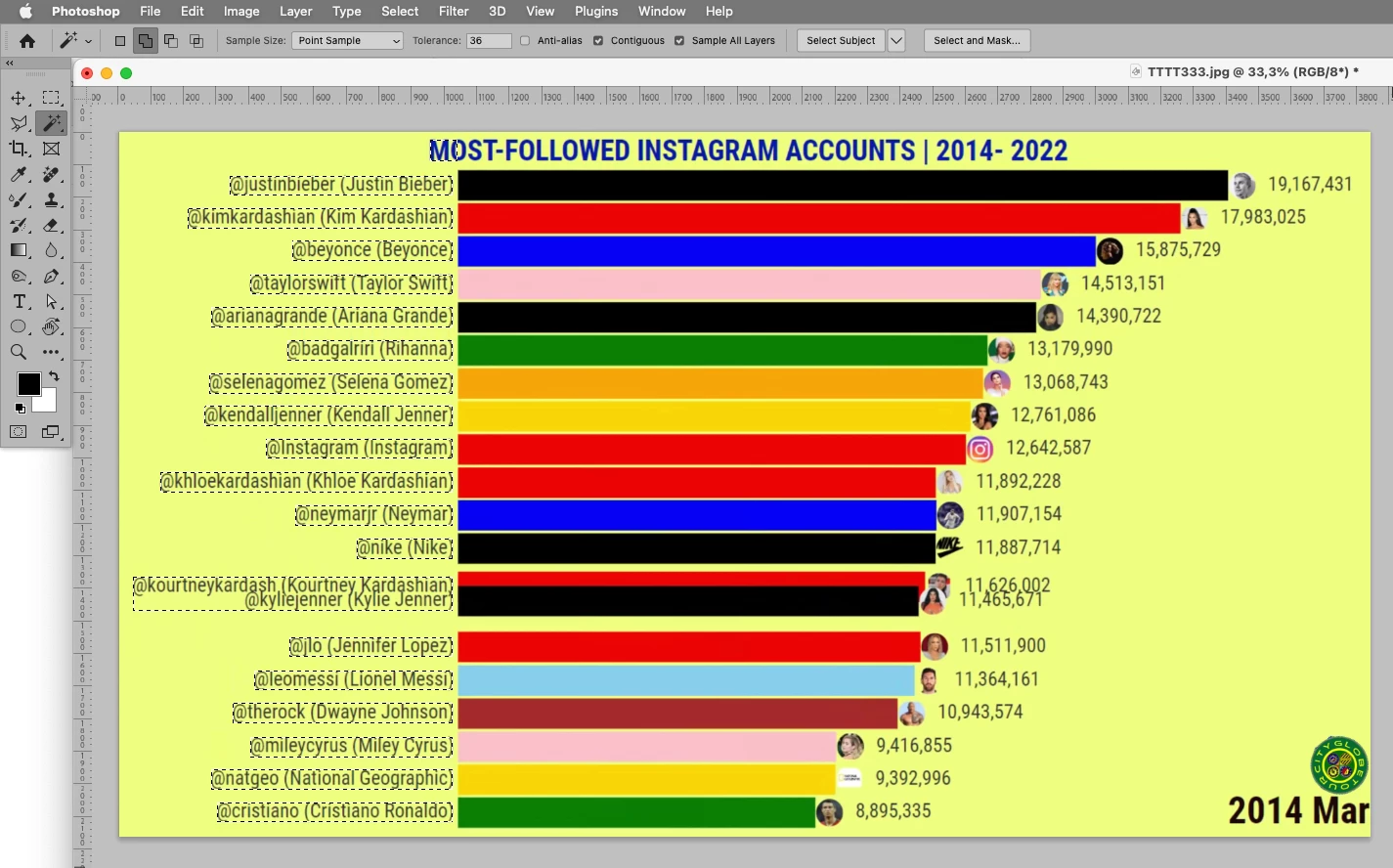The width and height of the screenshot is (1393, 868).
Task: Click the Select and Mask button
Action: [977, 41]
